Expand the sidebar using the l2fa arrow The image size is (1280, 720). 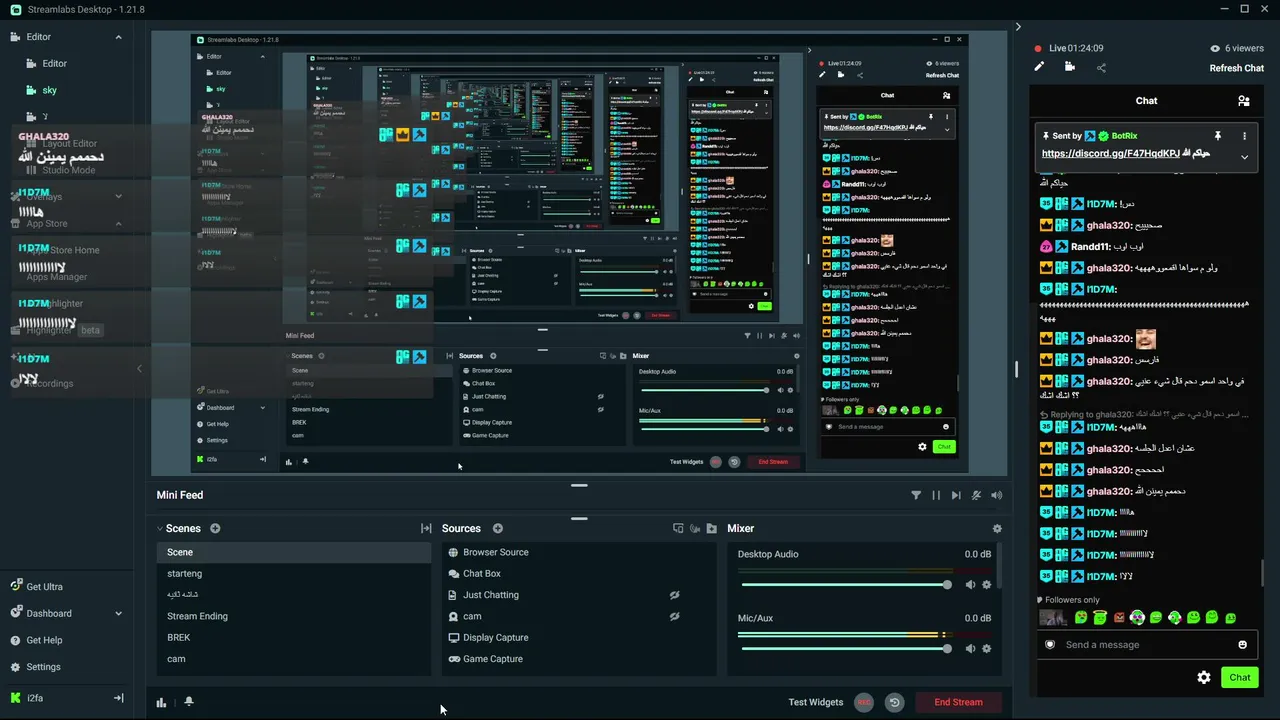118,698
